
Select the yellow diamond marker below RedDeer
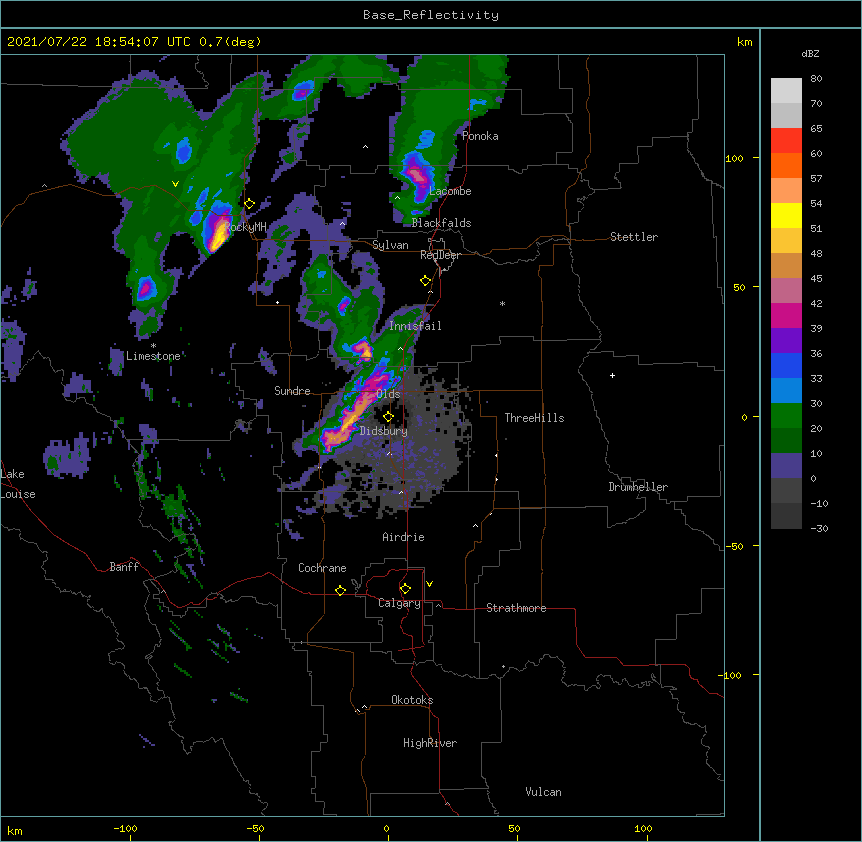[426, 281]
